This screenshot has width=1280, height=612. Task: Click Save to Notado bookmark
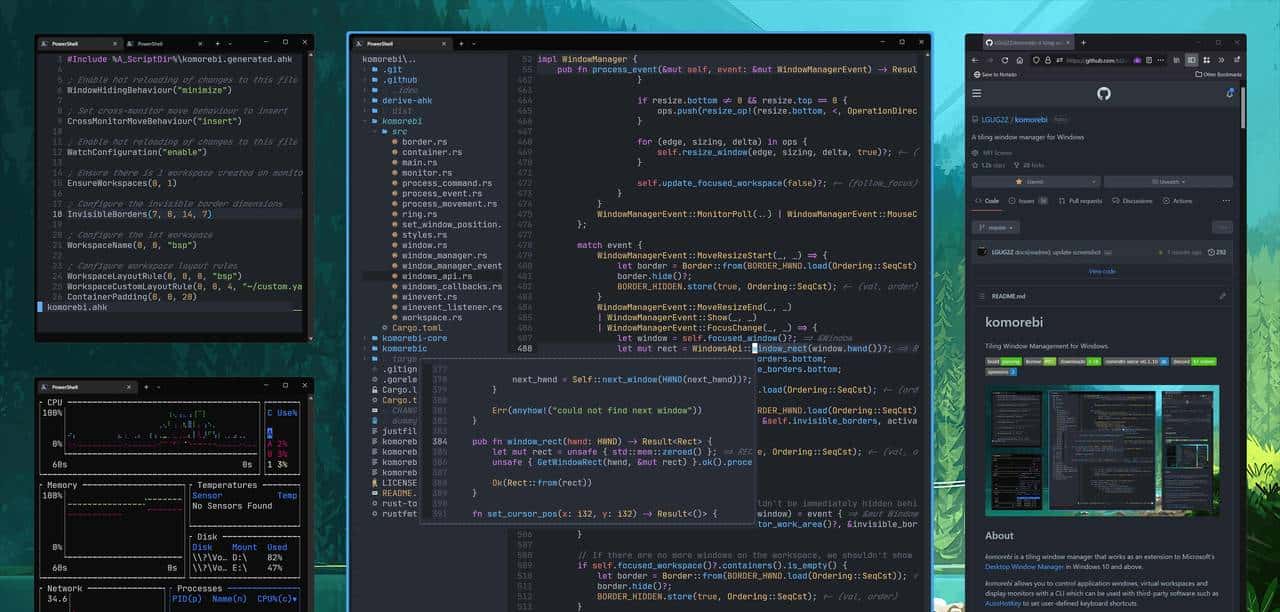pos(995,74)
